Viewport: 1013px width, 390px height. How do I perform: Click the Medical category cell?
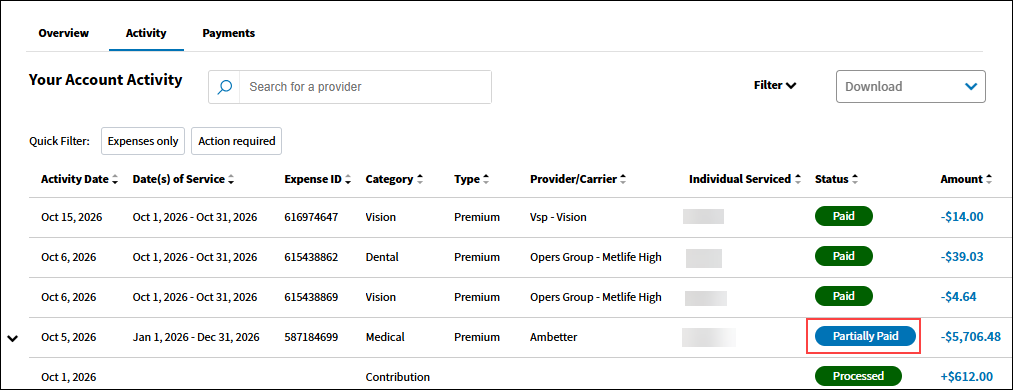(385, 337)
